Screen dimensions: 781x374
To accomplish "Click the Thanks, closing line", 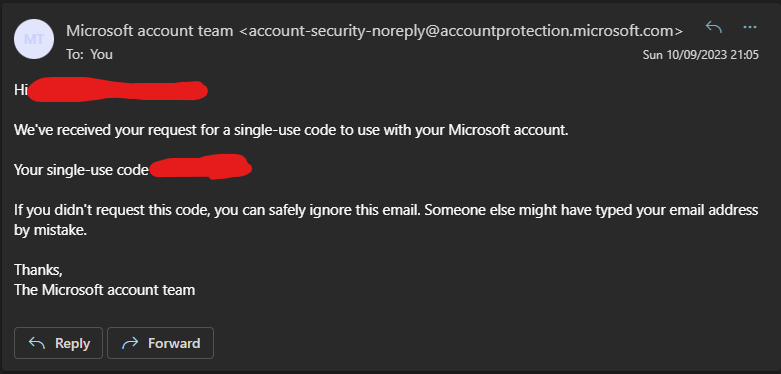I will point(38,269).
